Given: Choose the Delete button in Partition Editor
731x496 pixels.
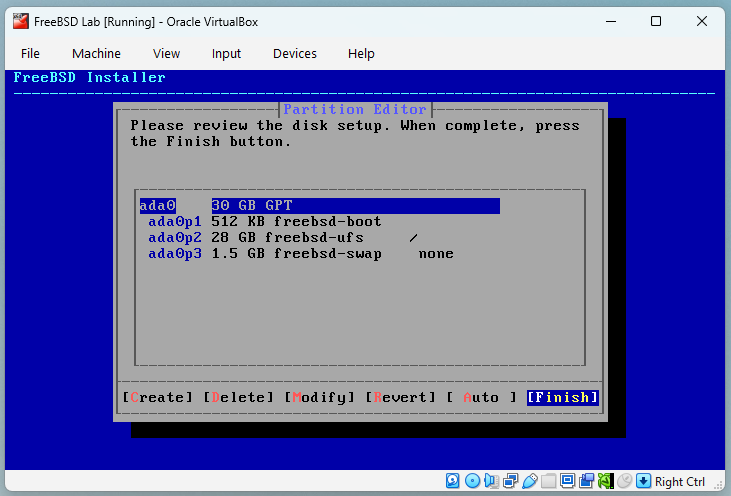Looking at the screenshot, I should point(238,397).
